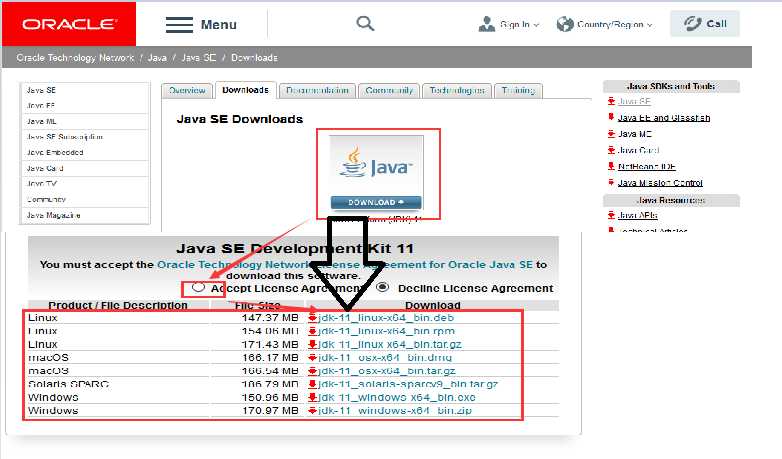Switch to the Technologies tab
Image resolution: width=782 pixels, height=459 pixels.
click(457, 90)
